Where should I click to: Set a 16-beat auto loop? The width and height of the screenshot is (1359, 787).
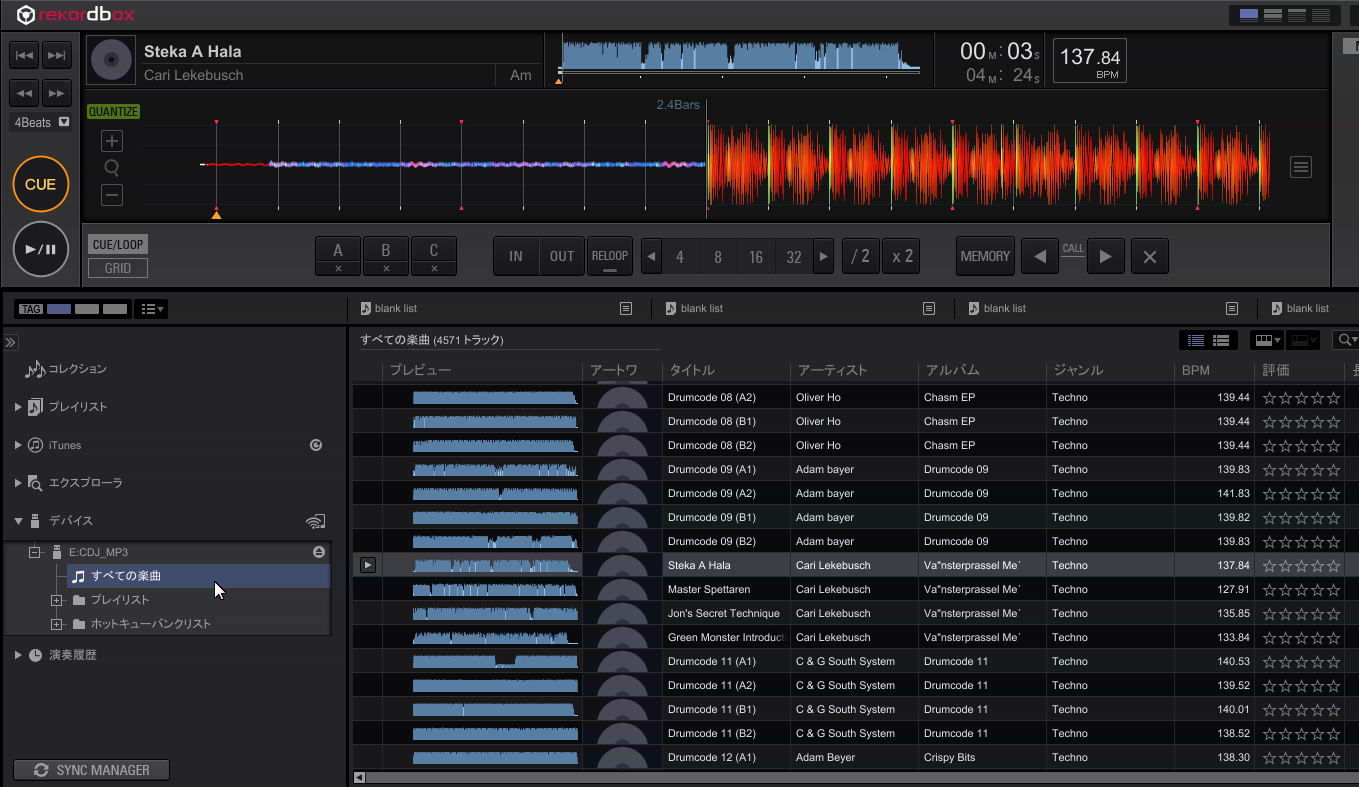click(756, 257)
